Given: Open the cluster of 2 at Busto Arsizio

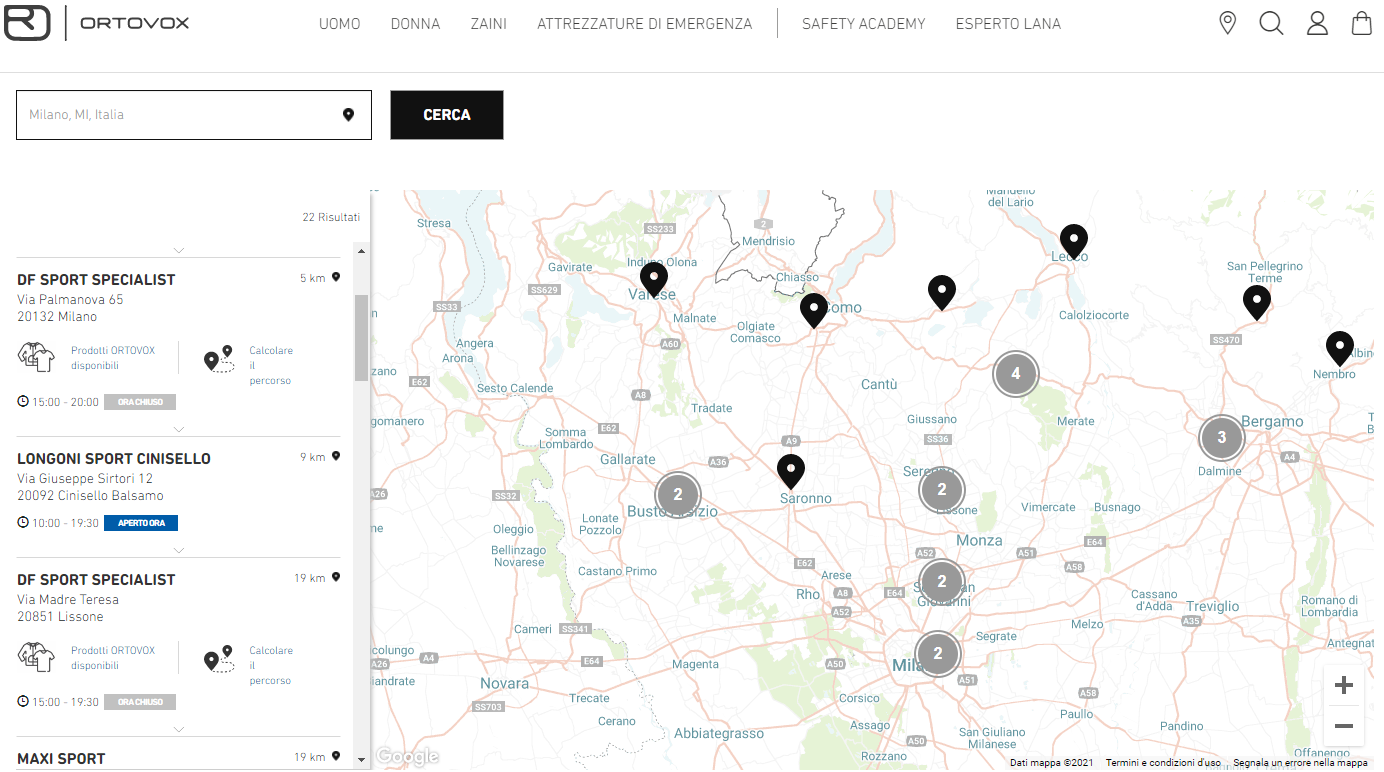Looking at the screenshot, I should point(678,494).
